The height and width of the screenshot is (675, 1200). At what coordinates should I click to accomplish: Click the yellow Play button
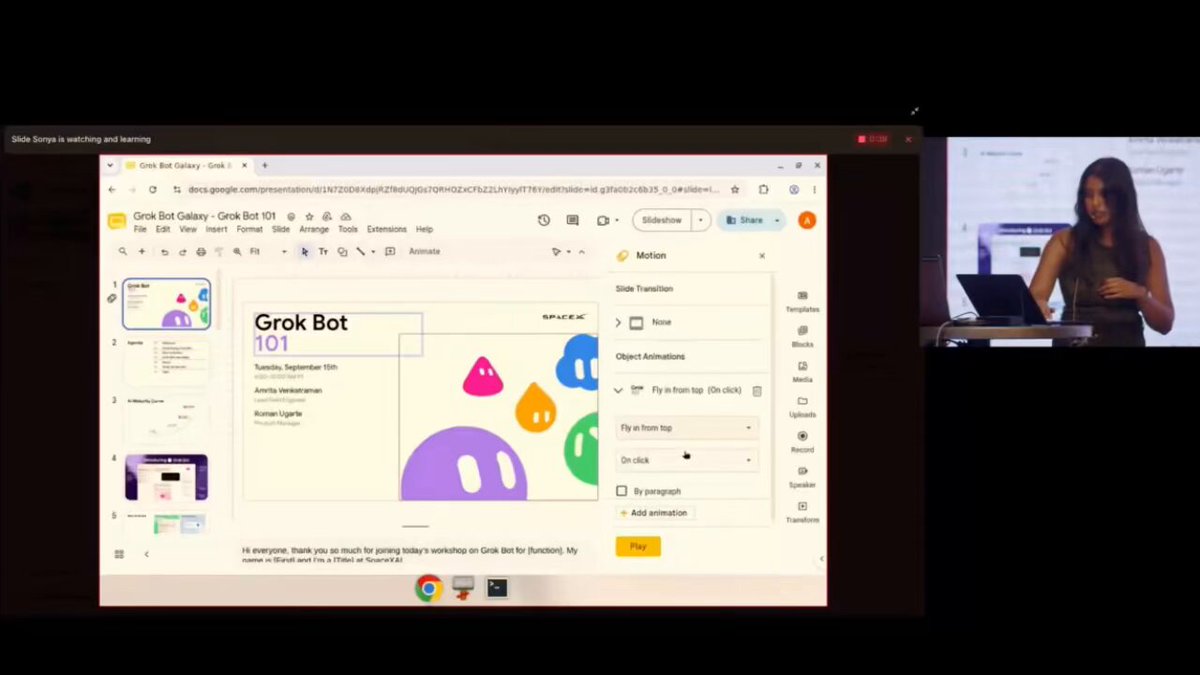tap(638, 546)
